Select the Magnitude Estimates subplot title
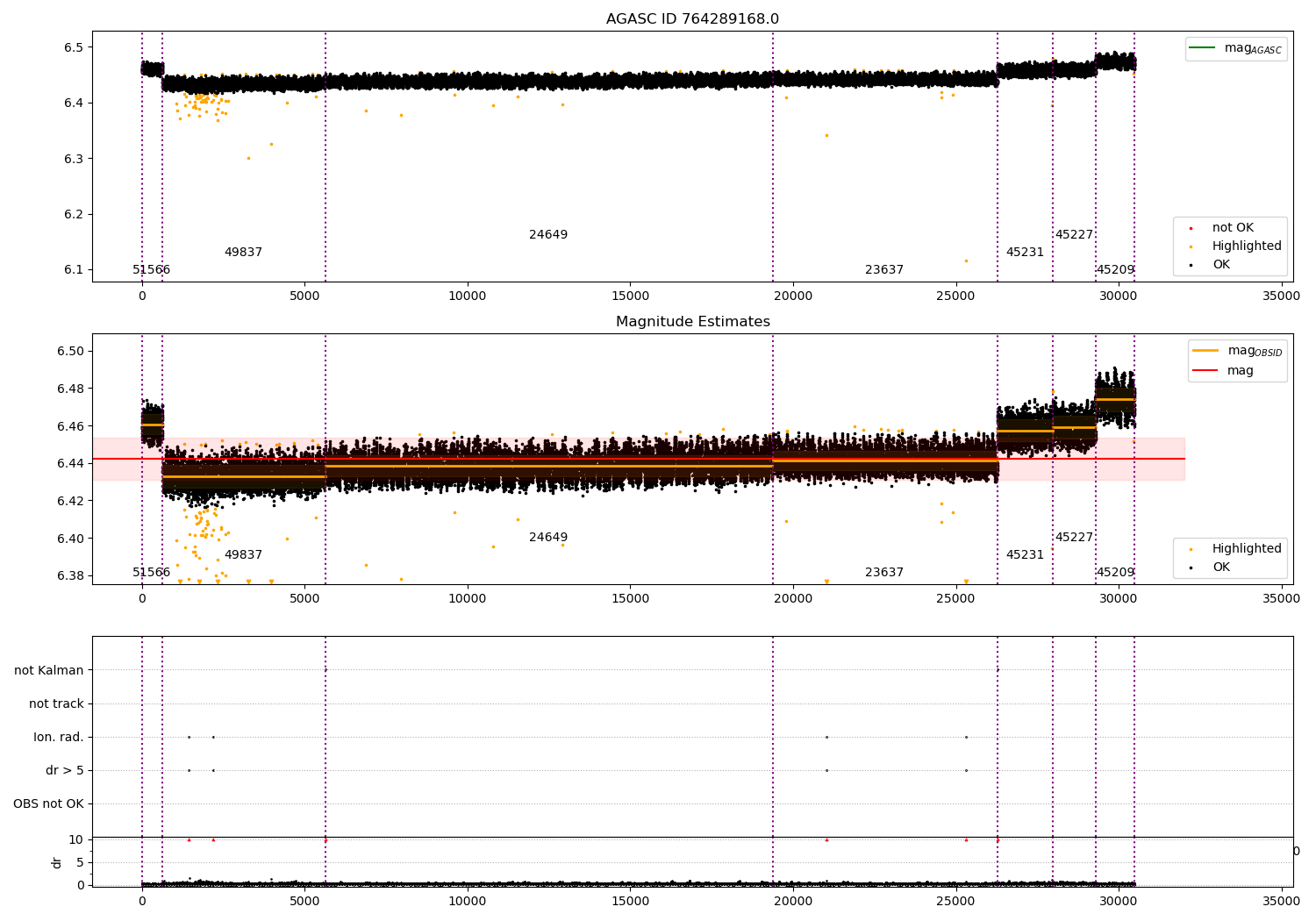 692,322
